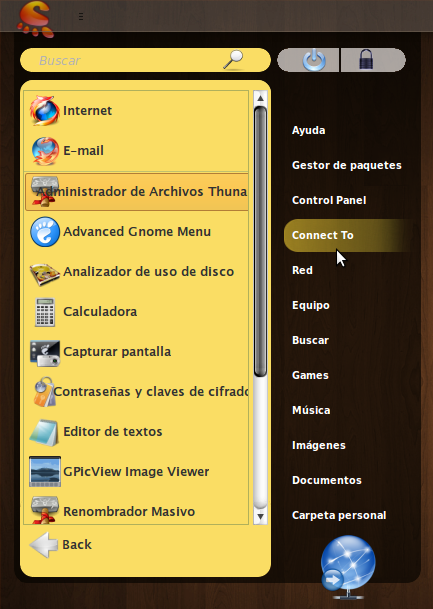Open the Música folder link
This screenshot has height=609, width=433.
pyautogui.click(x=311, y=410)
